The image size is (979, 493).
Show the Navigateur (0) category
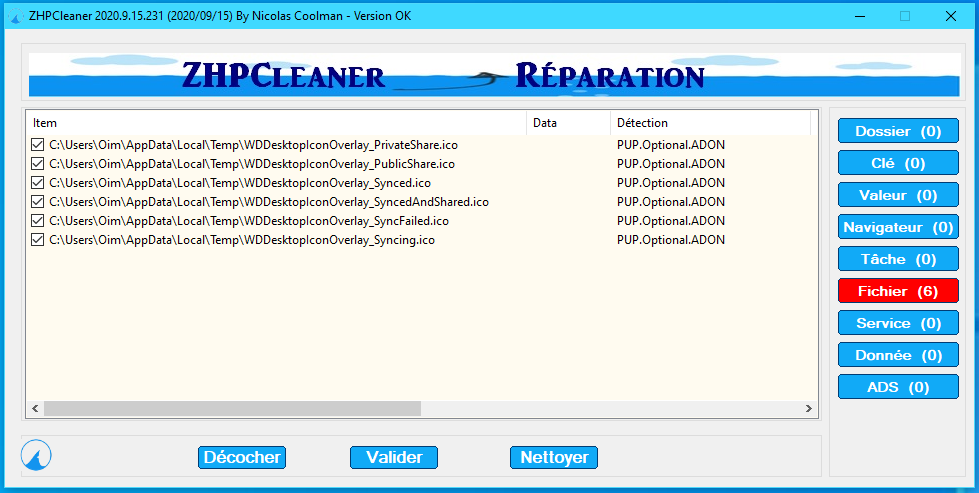click(x=898, y=227)
